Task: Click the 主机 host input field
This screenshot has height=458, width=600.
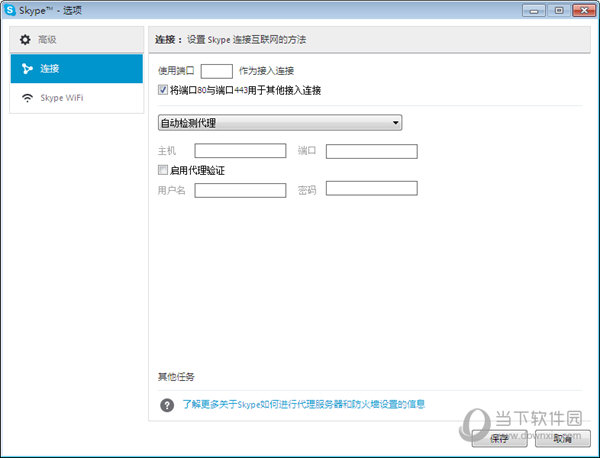Action: pyautogui.click(x=240, y=150)
